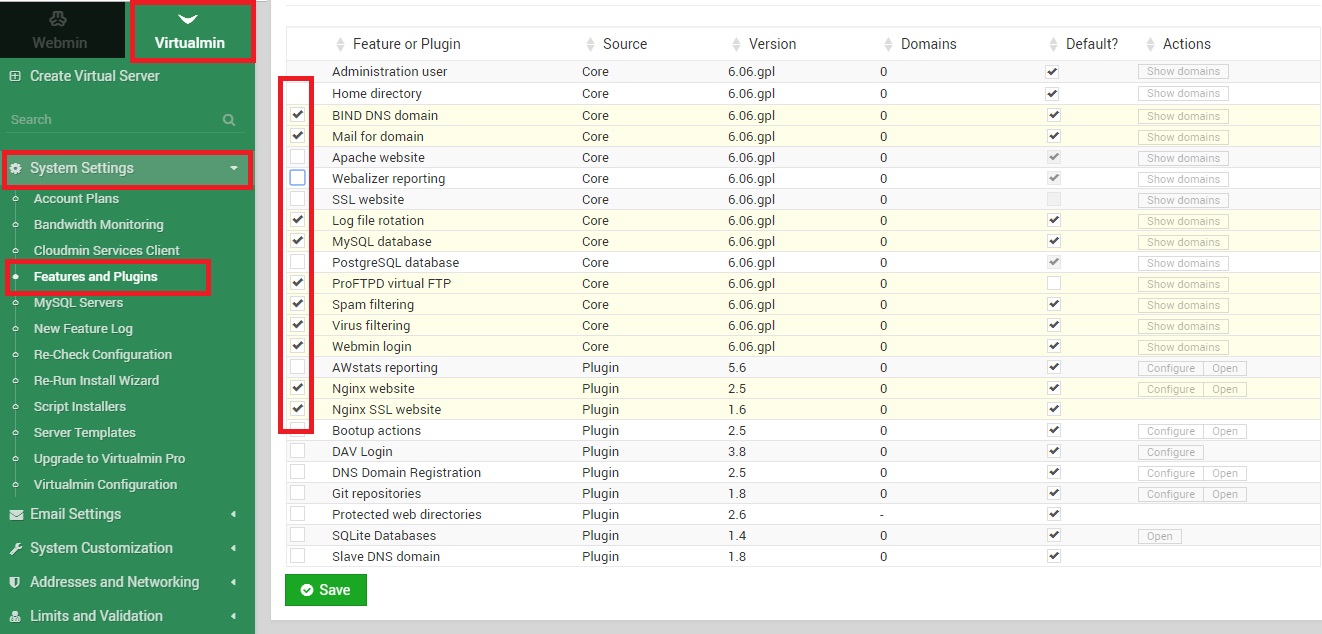Sort by Actions column arrows

point(1149,44)
